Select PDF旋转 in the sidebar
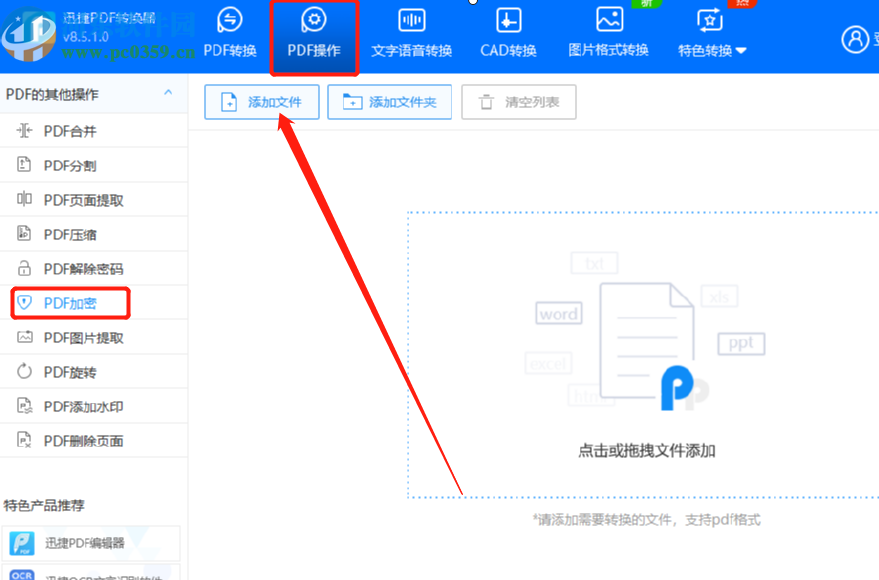This screenshot has width=879, height=580. pos(94,372)
